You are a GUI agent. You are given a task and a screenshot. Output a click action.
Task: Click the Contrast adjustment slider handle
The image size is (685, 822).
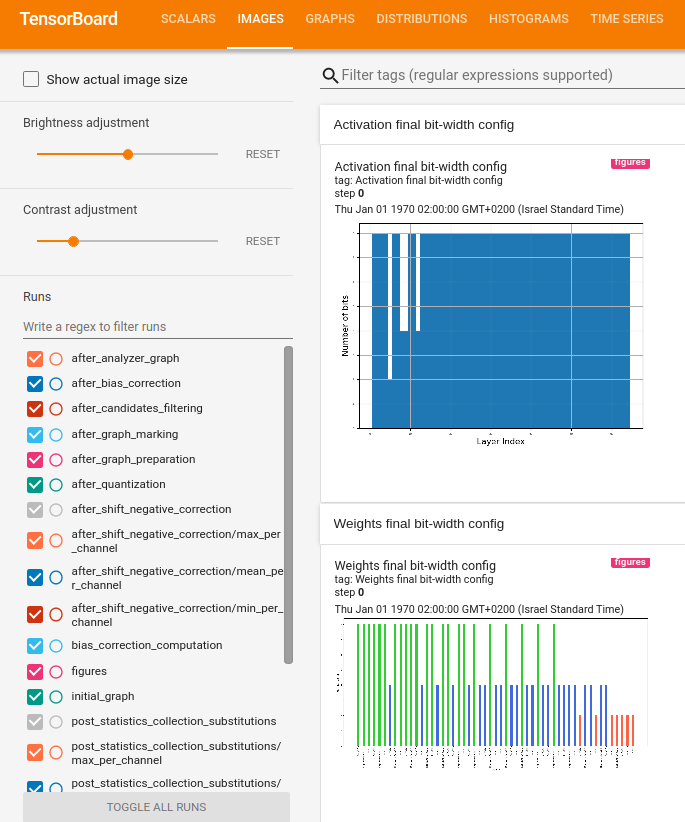[x=73, y=241]
